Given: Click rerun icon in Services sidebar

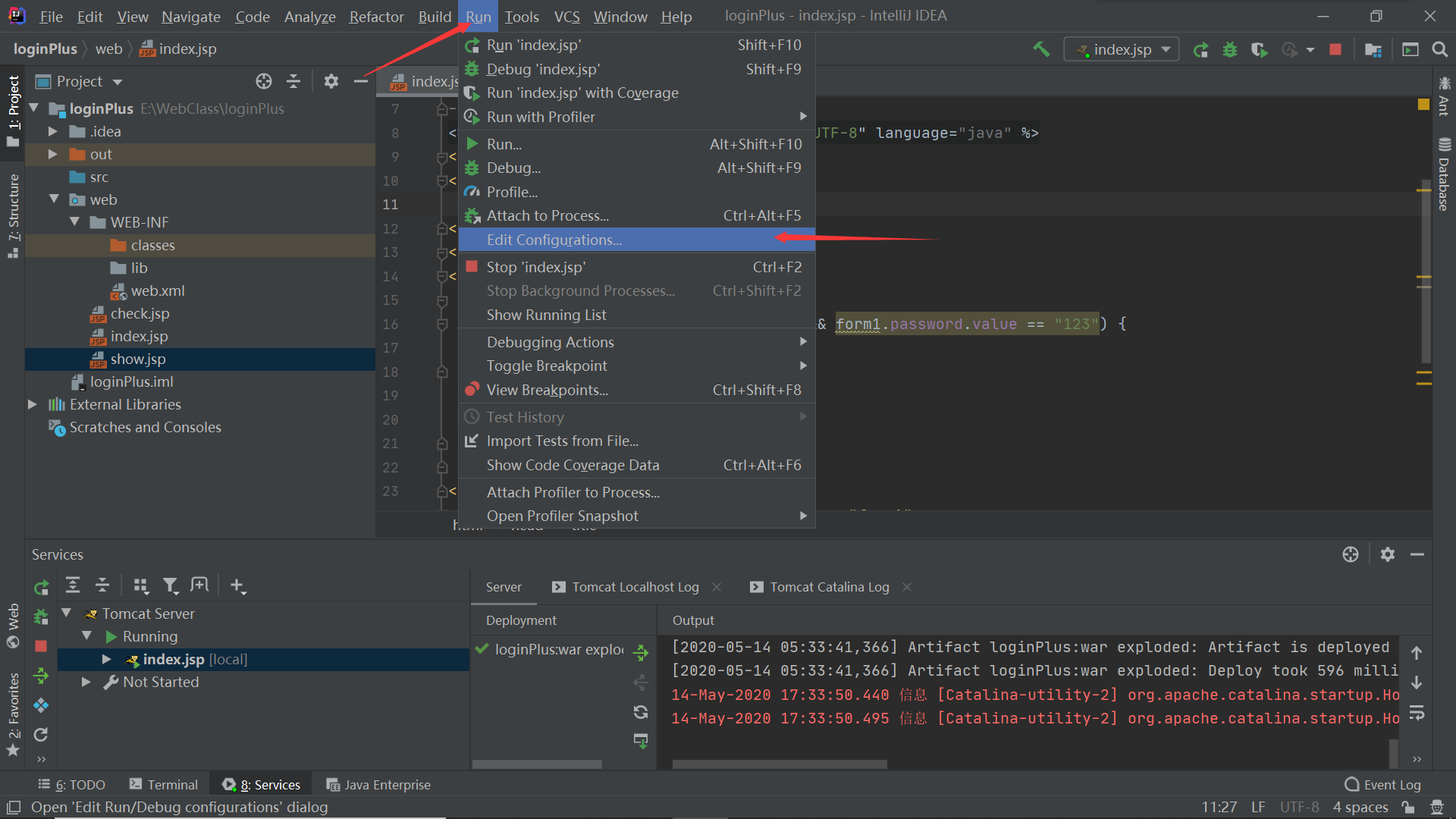Looking at the screenshot, I should point(41,587).
